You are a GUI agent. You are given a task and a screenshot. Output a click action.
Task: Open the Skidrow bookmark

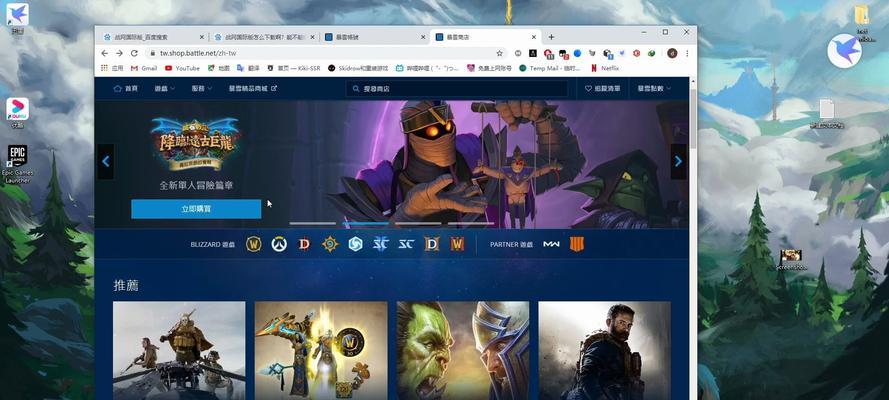click(358, 68)
